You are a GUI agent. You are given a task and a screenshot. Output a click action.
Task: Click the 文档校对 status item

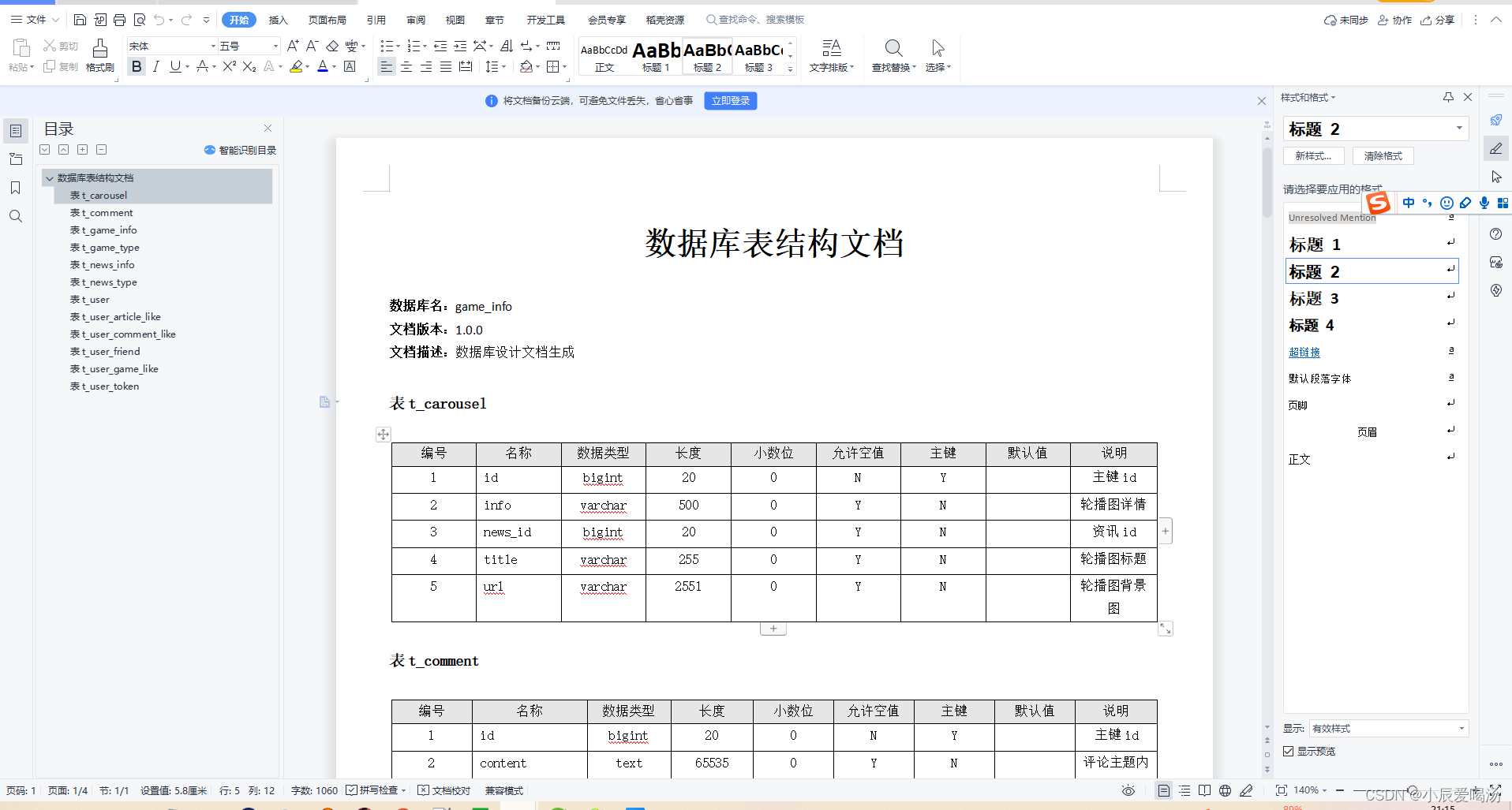444,790
